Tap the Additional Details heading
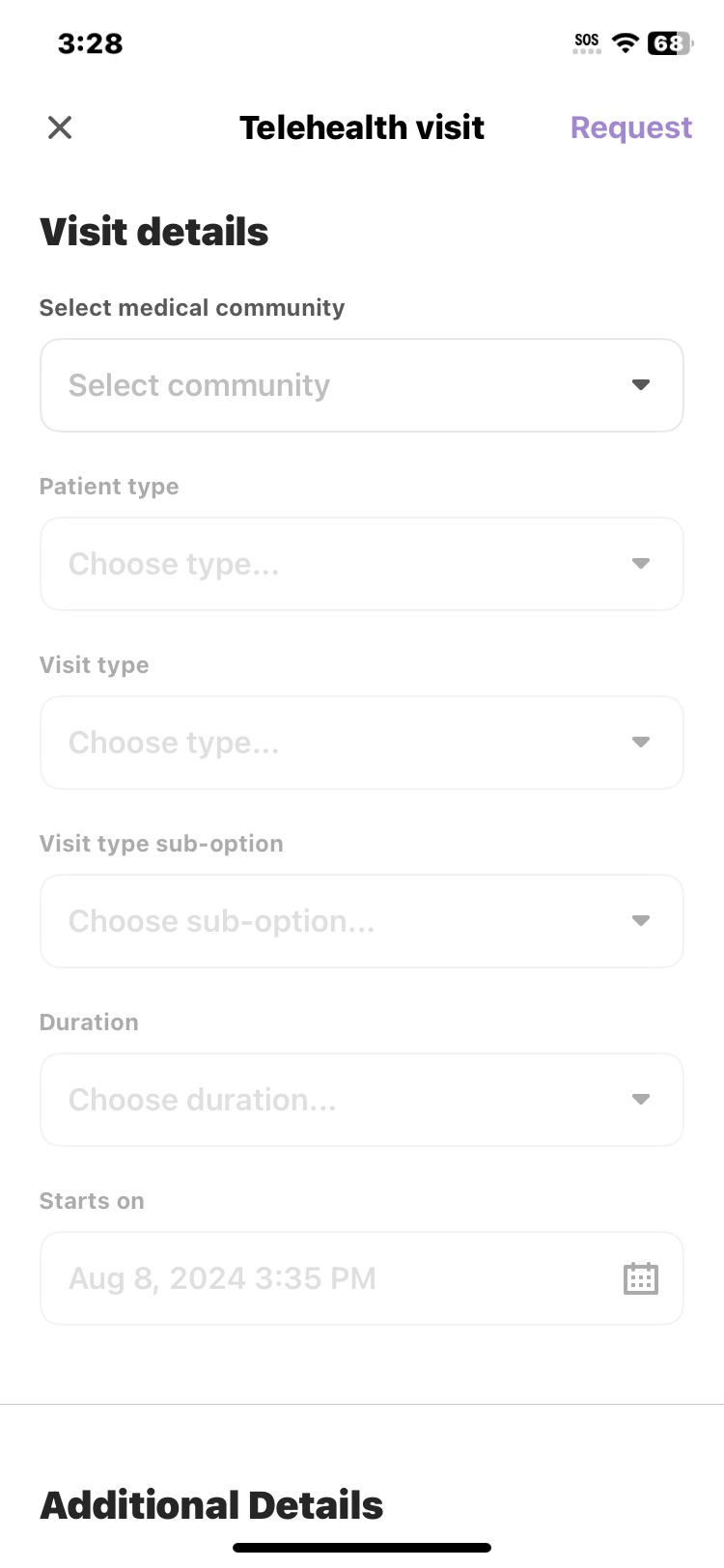Viewport: 724px width, 1568px height. 211,1505
